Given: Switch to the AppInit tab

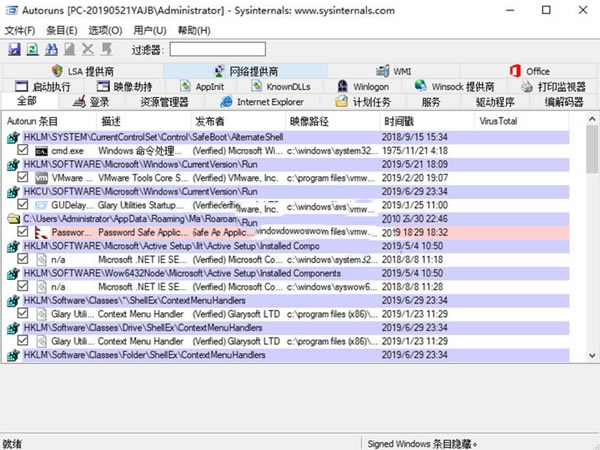Looking at the screenshot, I should 202,86.
